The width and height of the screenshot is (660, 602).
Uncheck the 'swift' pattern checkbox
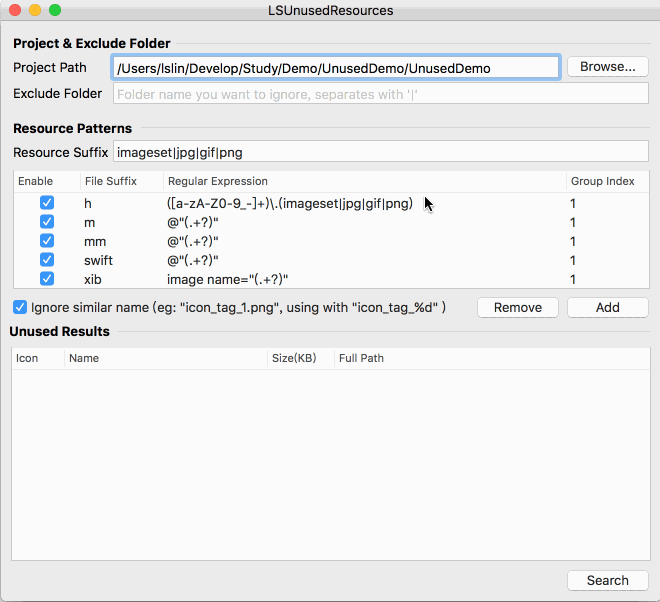tap(46, 260)
